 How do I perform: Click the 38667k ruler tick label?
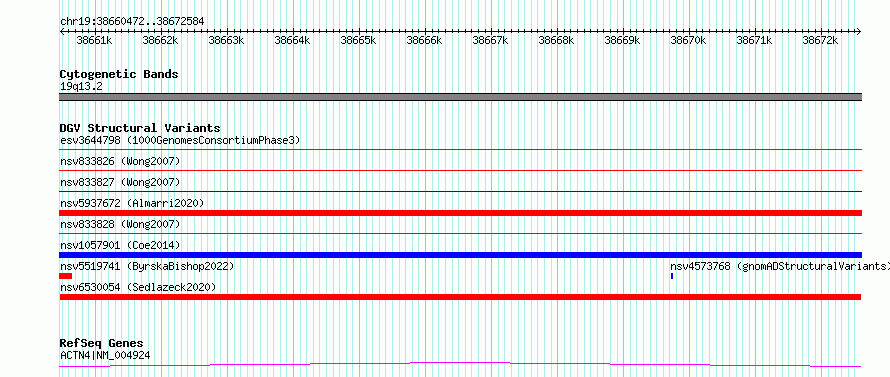[490, 40]
